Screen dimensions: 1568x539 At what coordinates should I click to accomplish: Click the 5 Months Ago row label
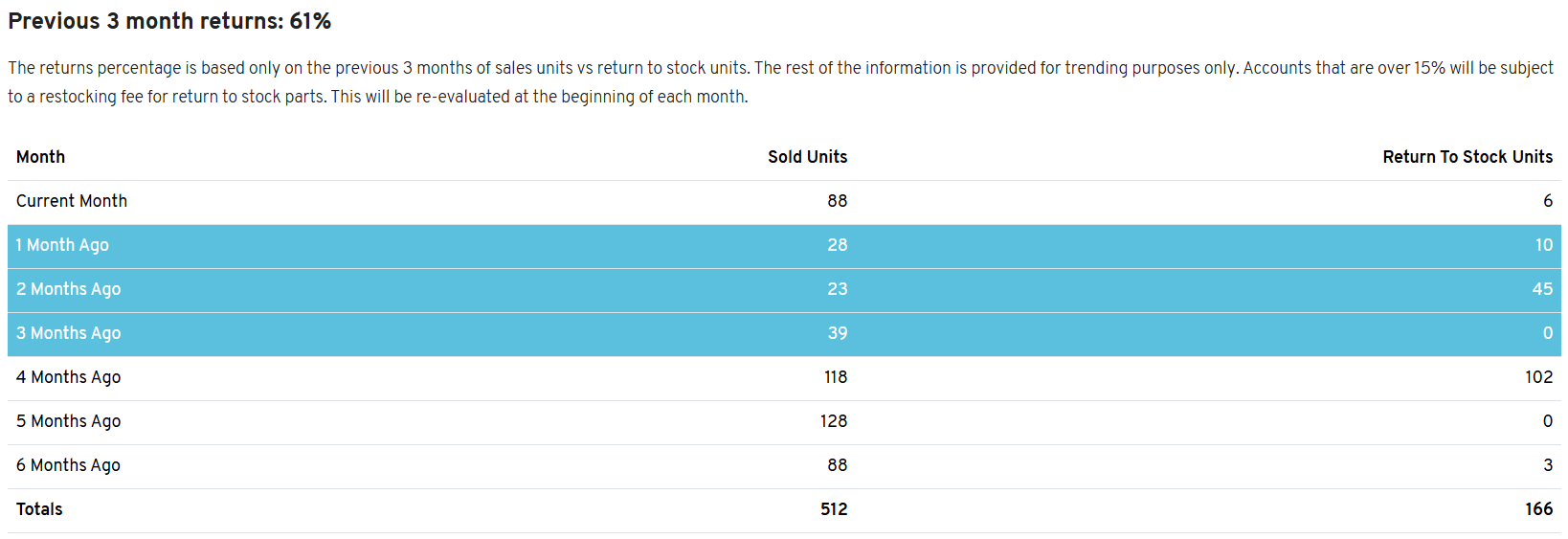pos(68,421)
